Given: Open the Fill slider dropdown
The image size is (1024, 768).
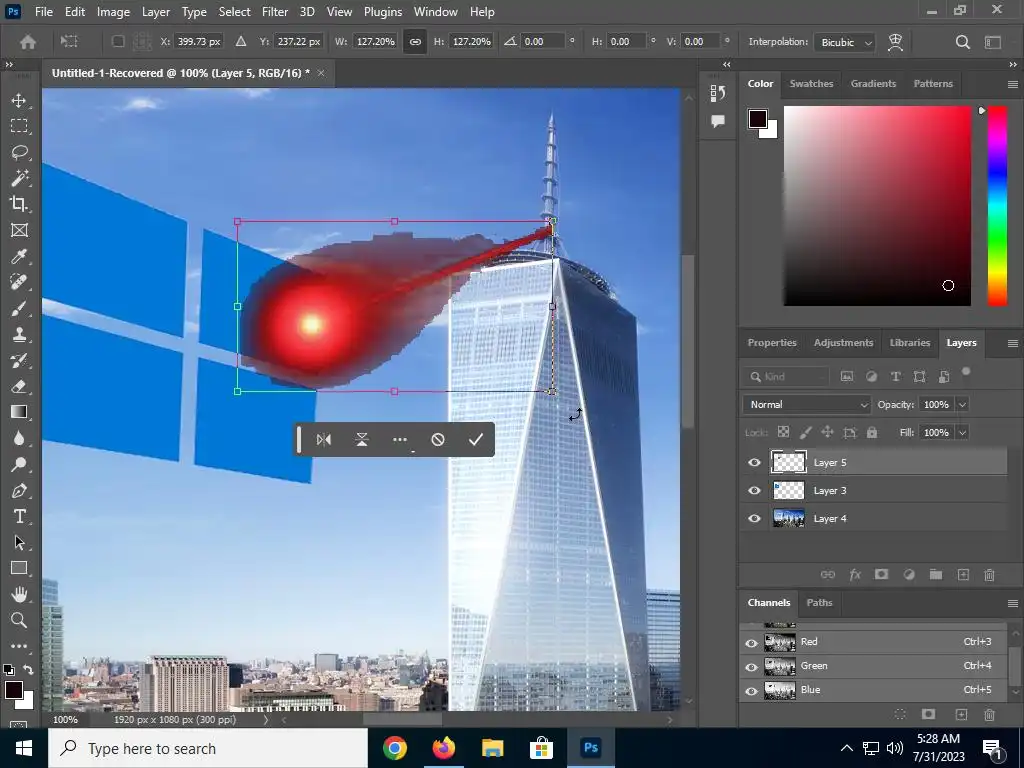Looking at the screenshot, I should (x=962, y=432).
